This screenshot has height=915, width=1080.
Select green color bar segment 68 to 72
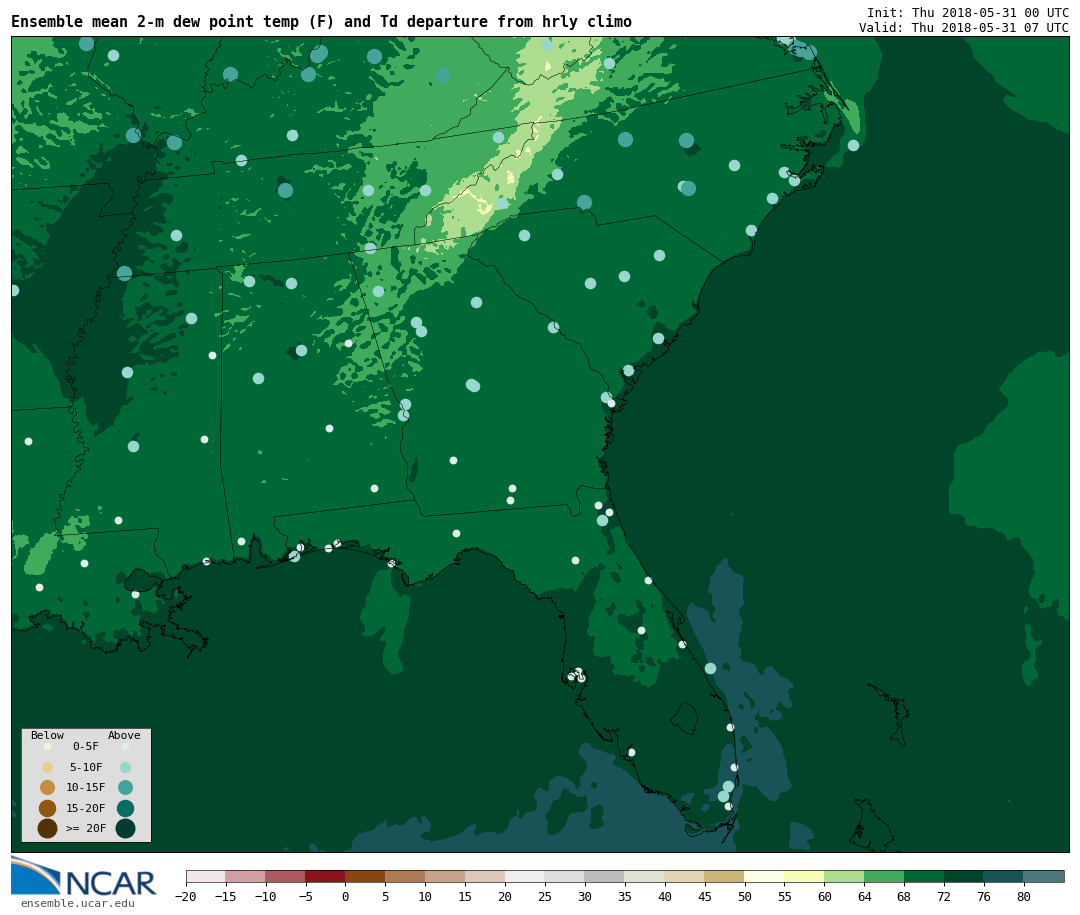point(924,876)
